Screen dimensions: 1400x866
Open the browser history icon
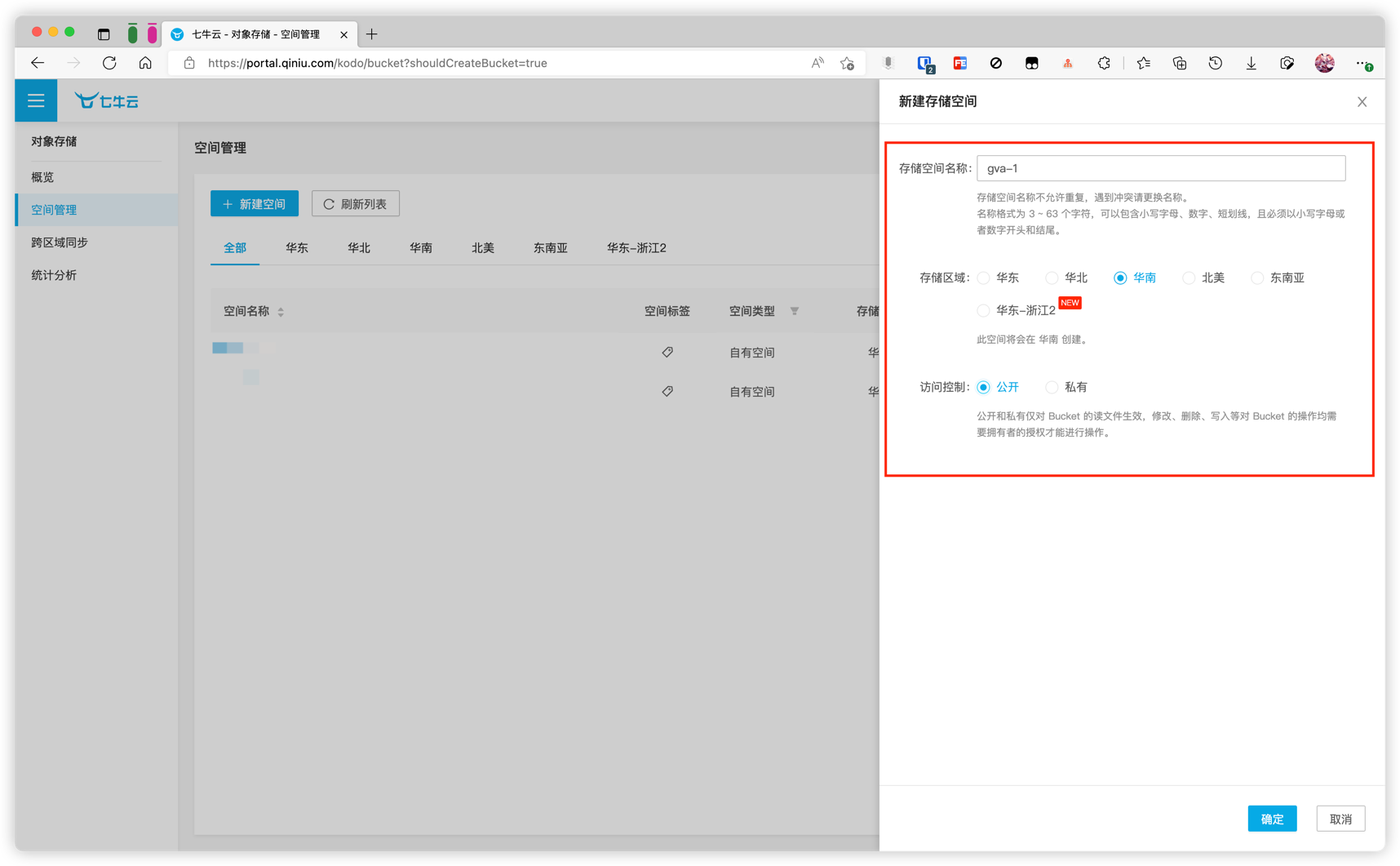coord(1215,63)
